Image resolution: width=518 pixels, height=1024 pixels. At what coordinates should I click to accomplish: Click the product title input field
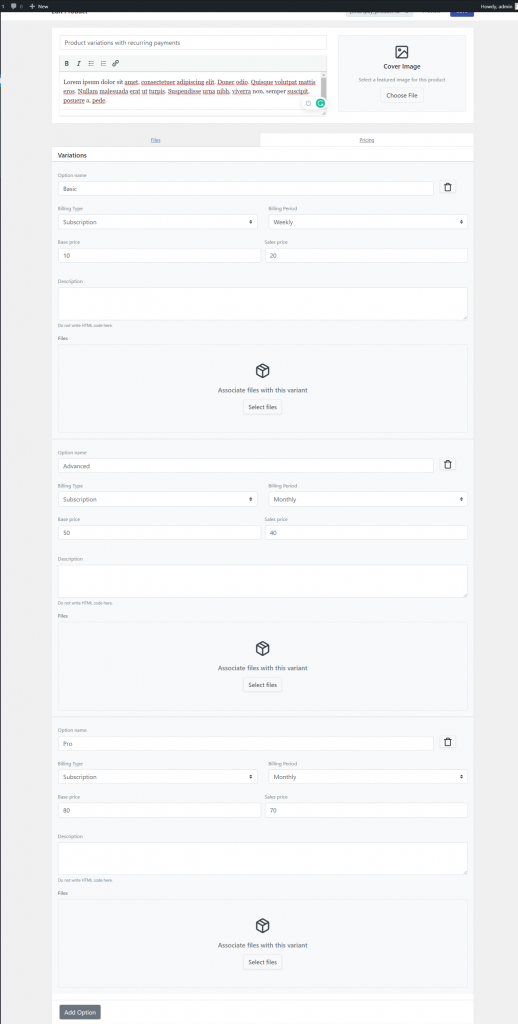[193, 42]
